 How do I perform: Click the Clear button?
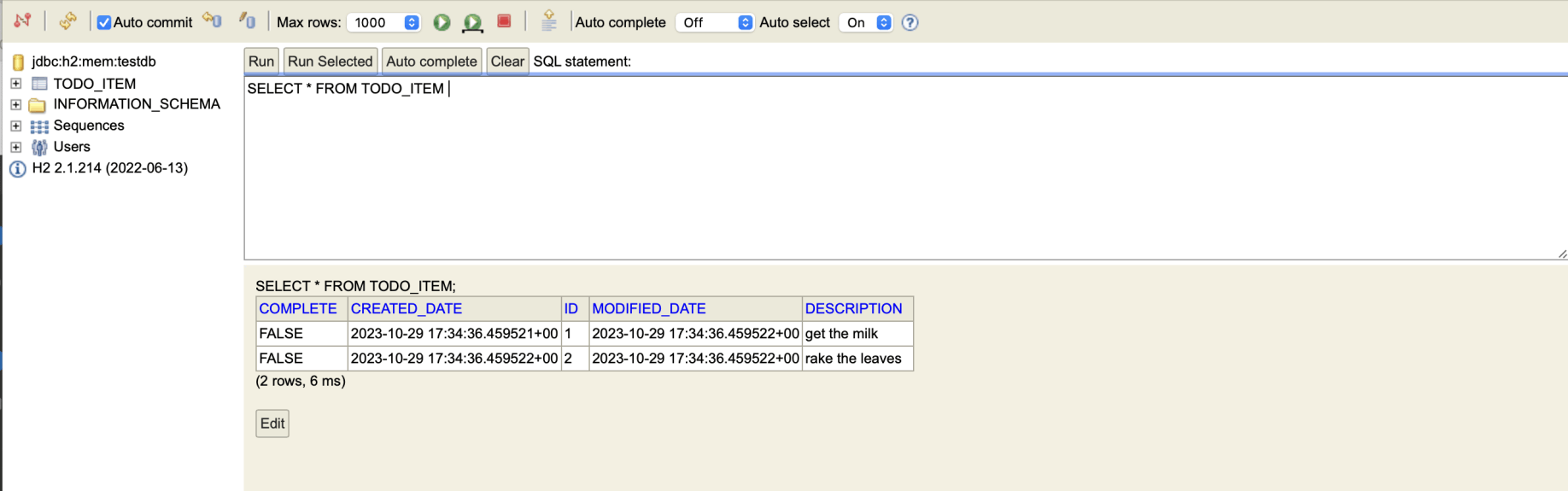(507, 61)
